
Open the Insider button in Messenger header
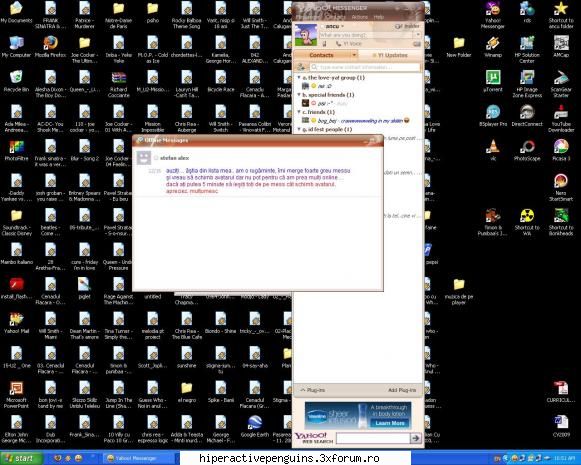(407, 26)
